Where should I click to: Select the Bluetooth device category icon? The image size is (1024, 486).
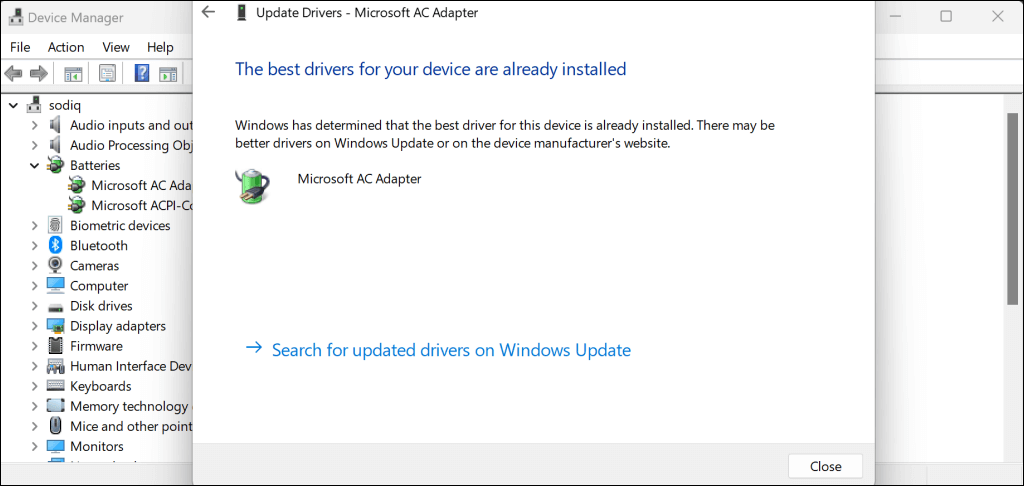[56, 246]
